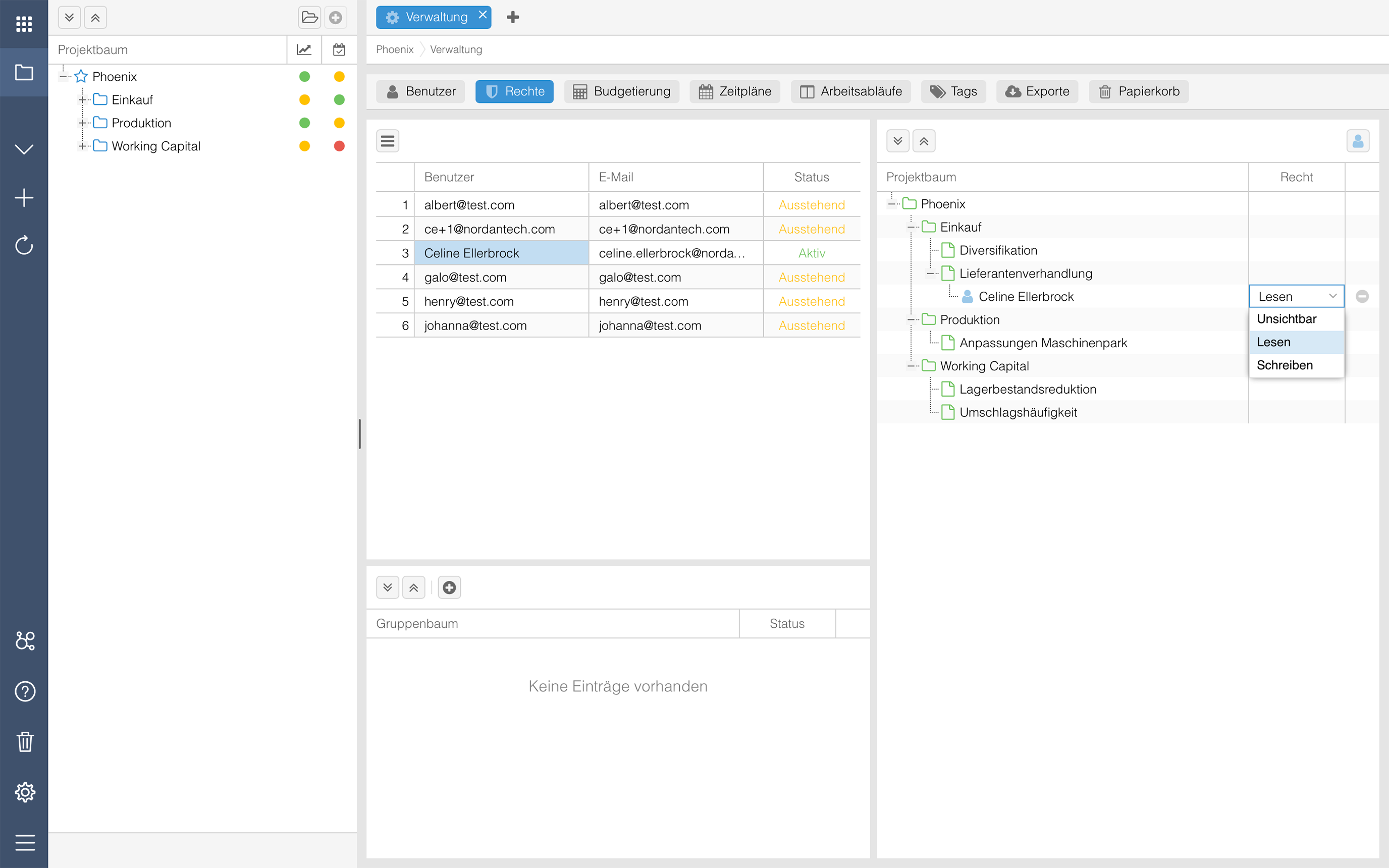This screenshot has height=868, width=1389.
Task: Collapse Working Capital in rights tree
Action: pyautogui.click(x=911, y=366)
